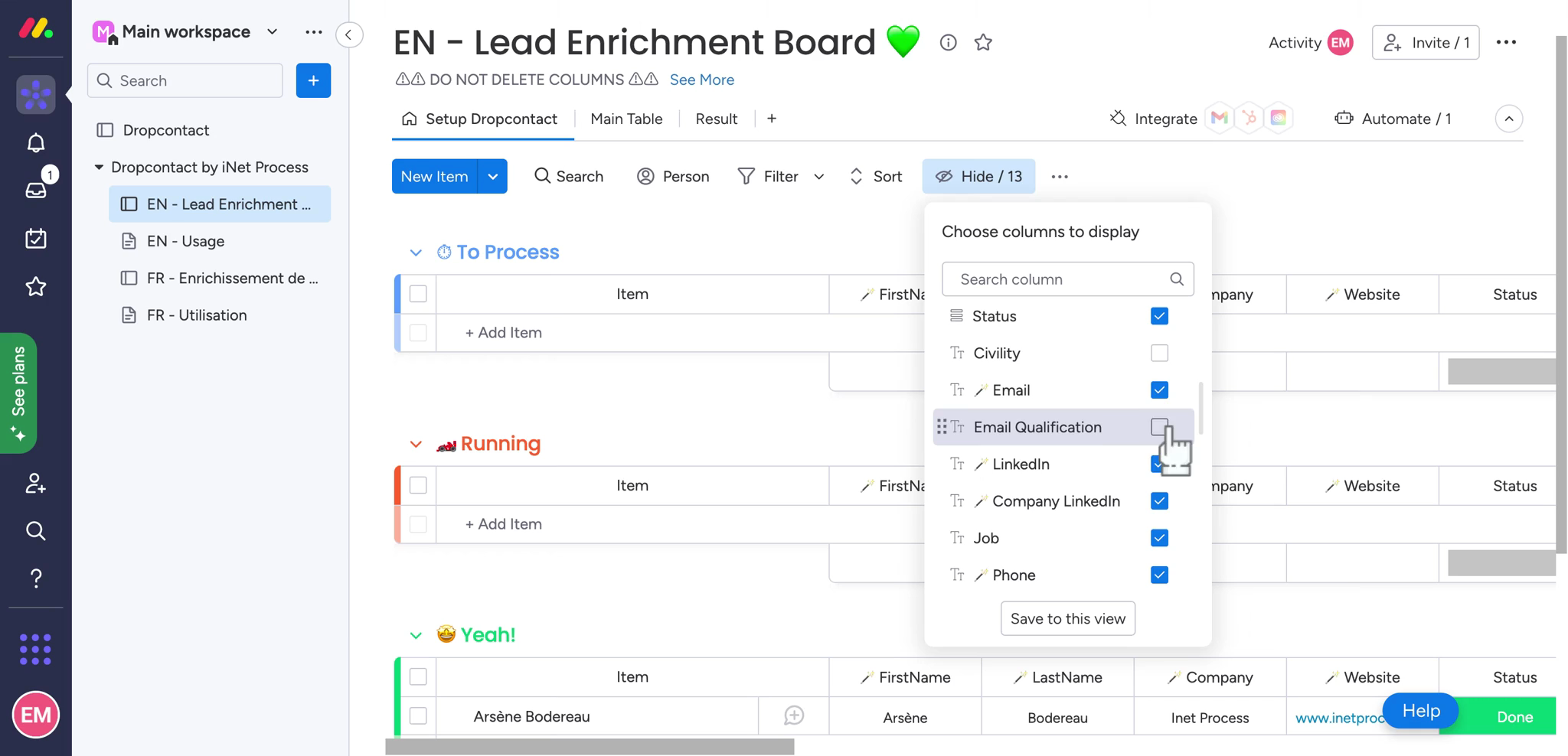Open workspace three-dot options menu
This screenshot has height=756, width=1568.
(x=313, y=32)
